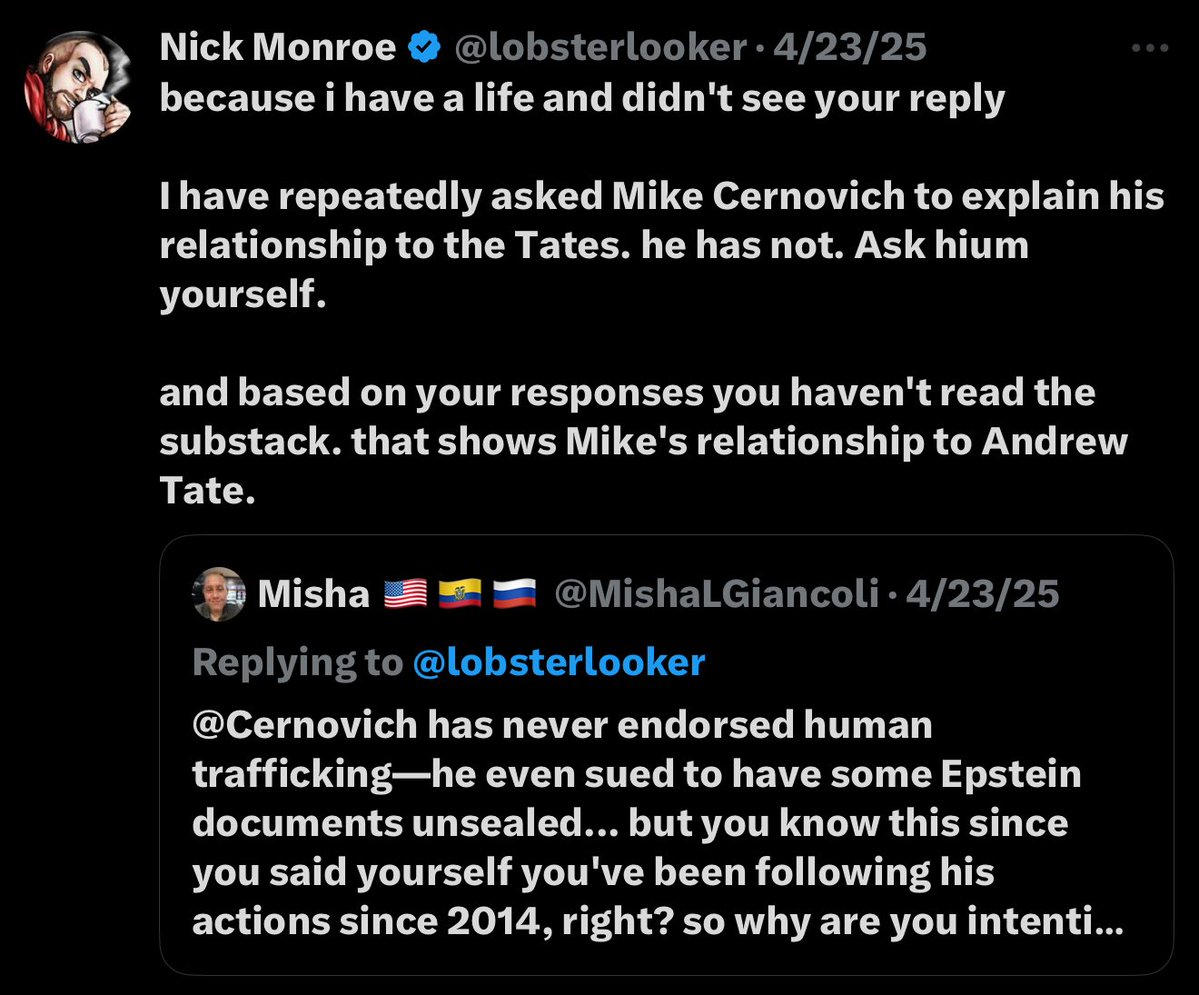Click the @Cernovich mention in quoted tweet

(303, 724)
